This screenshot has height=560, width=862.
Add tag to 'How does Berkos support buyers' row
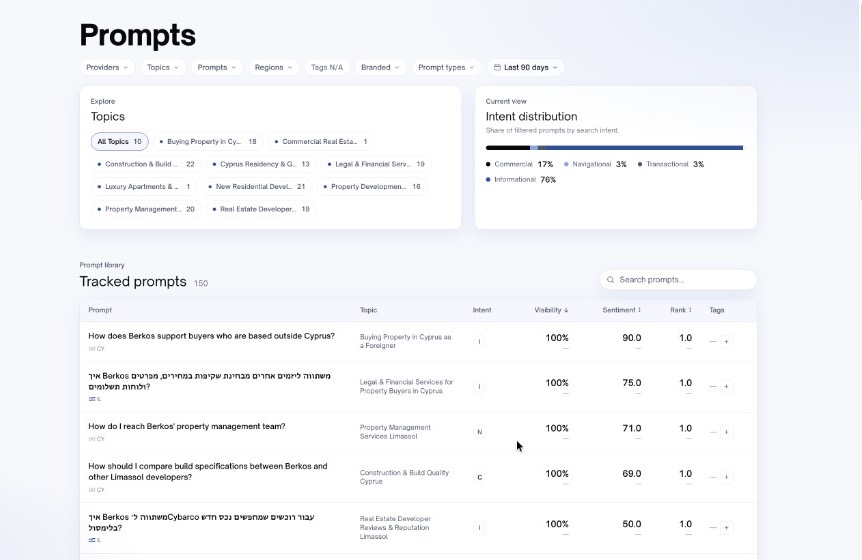[726, 341]
